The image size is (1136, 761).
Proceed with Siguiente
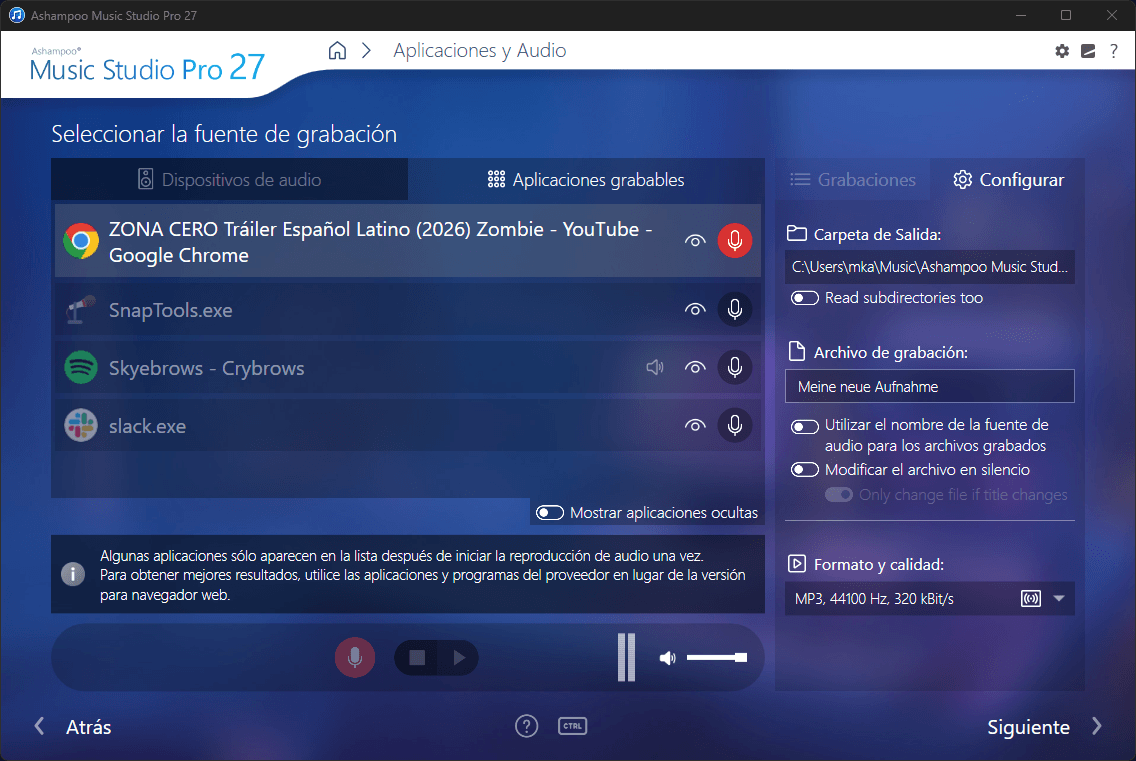pos(1045,727)
